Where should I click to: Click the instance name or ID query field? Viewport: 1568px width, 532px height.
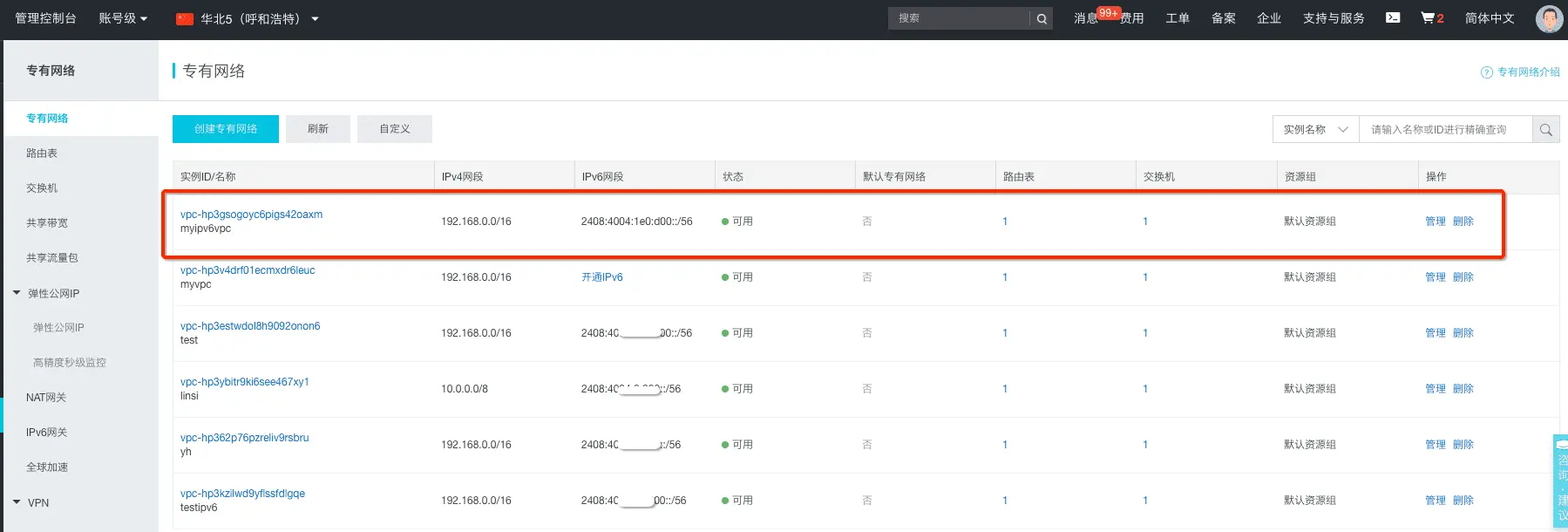point(1445,129)
